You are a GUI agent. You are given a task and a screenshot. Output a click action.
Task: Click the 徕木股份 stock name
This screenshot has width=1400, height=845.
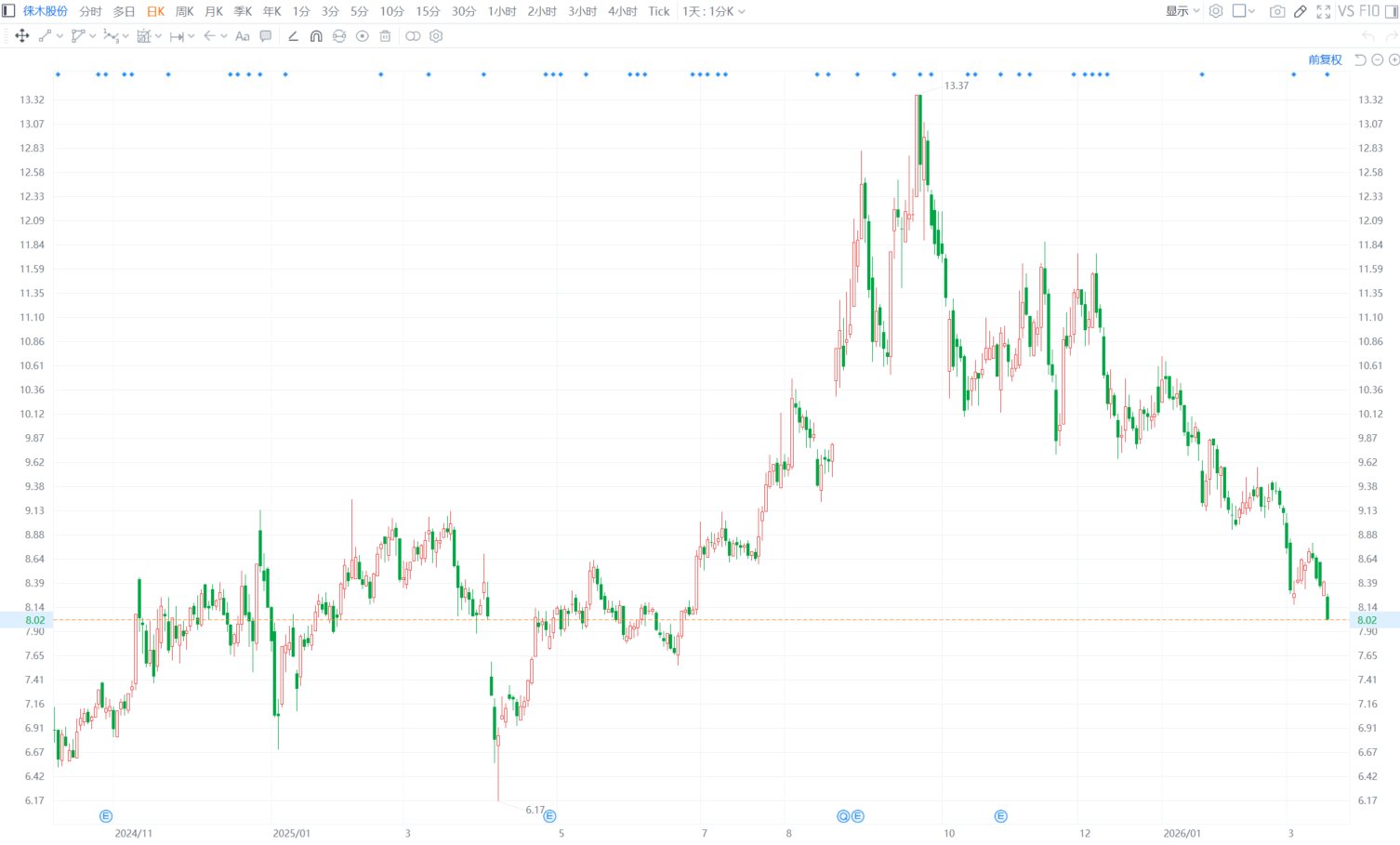[x=46, y=11]
